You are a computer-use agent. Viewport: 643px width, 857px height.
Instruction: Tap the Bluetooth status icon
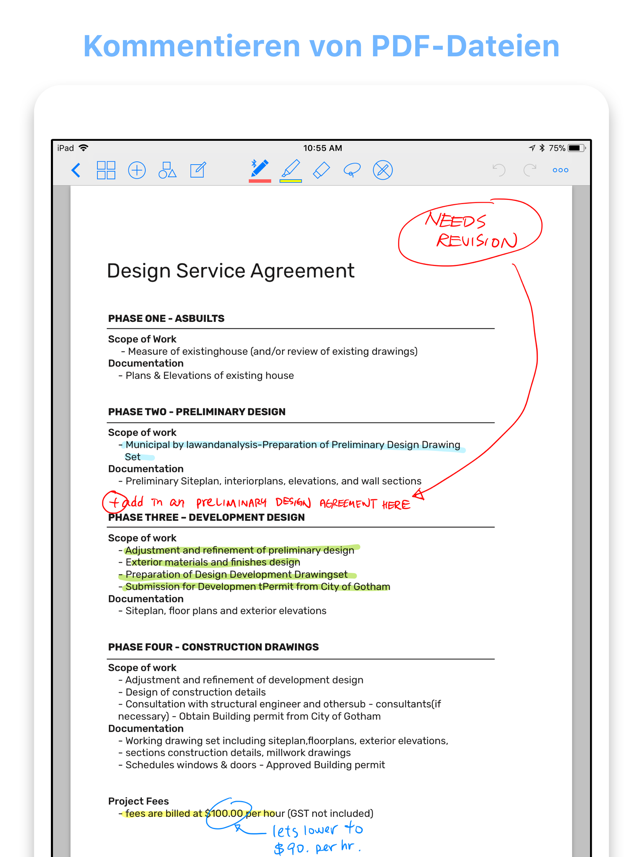542,148
